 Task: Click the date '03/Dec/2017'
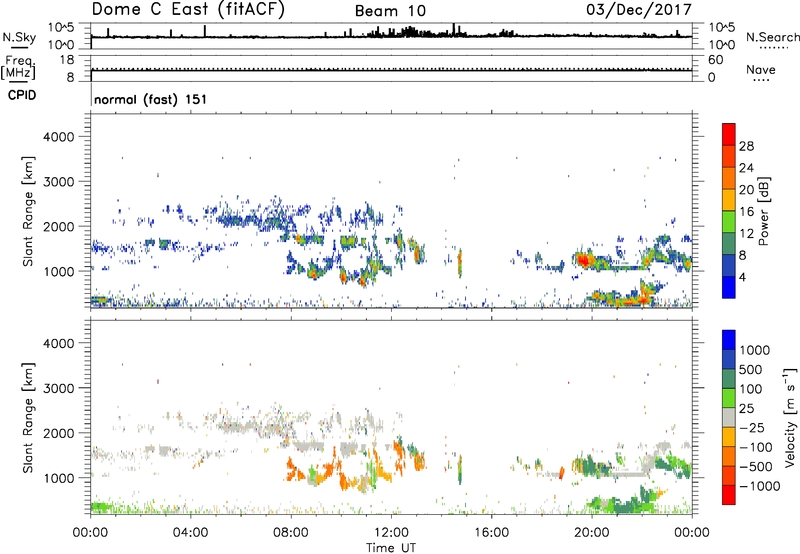pyautogui.click(x=639, y=10)
